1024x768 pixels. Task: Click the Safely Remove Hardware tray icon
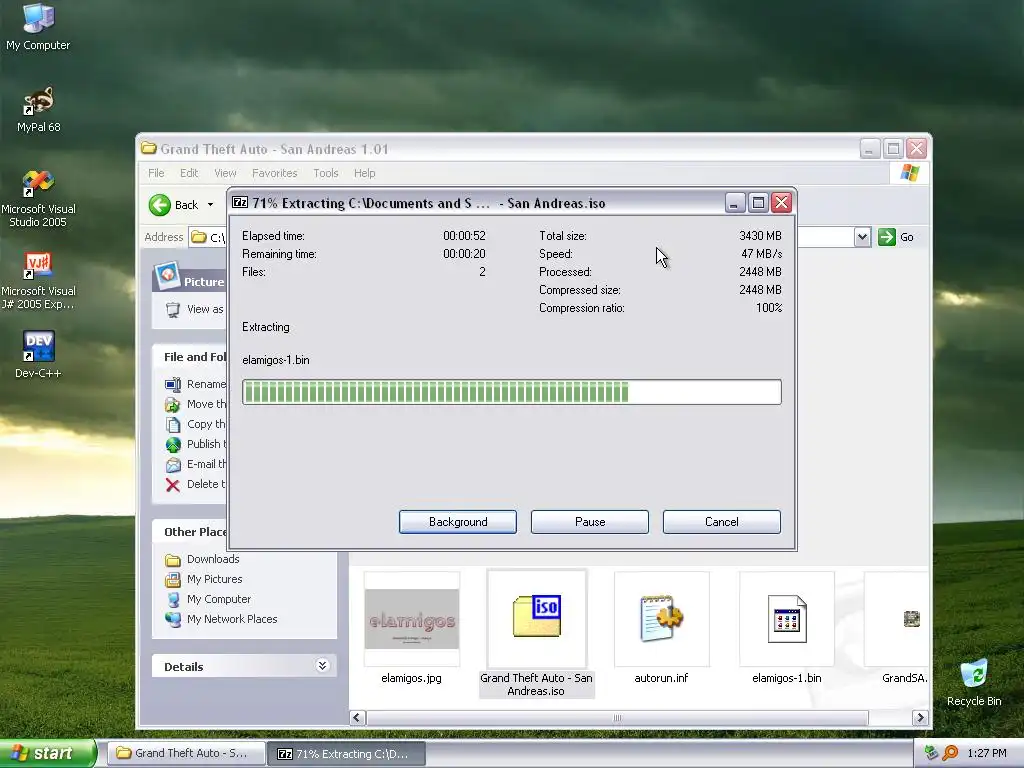[931, 753]
